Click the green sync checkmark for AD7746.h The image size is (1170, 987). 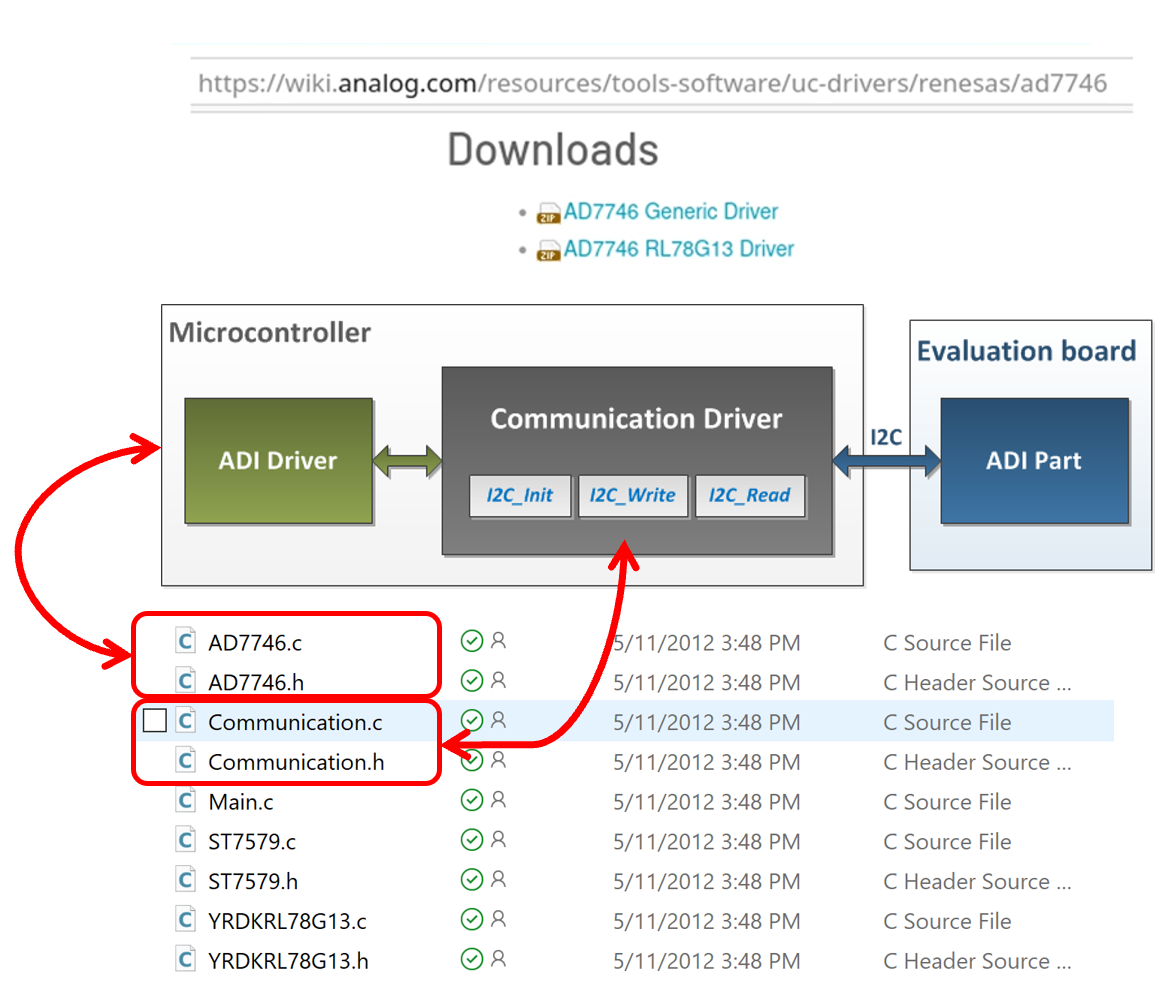click(x=471, y=680)
